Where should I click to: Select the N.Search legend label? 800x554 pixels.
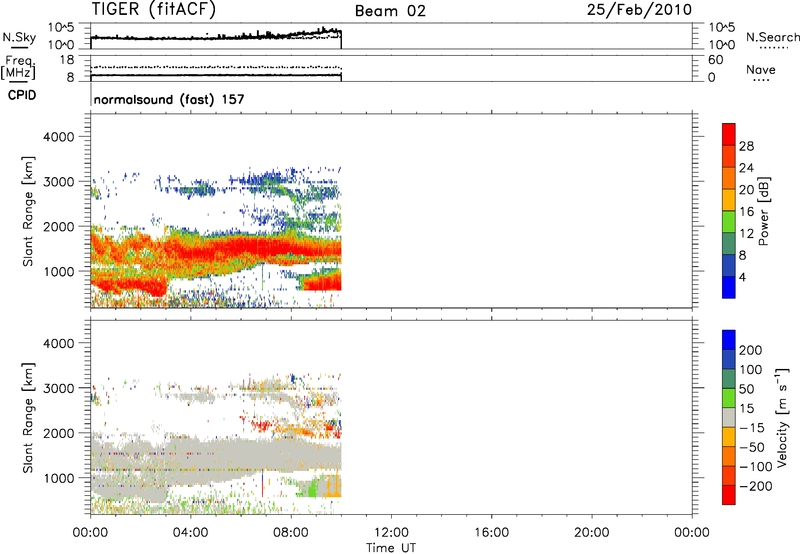click(x=772, y=37)
